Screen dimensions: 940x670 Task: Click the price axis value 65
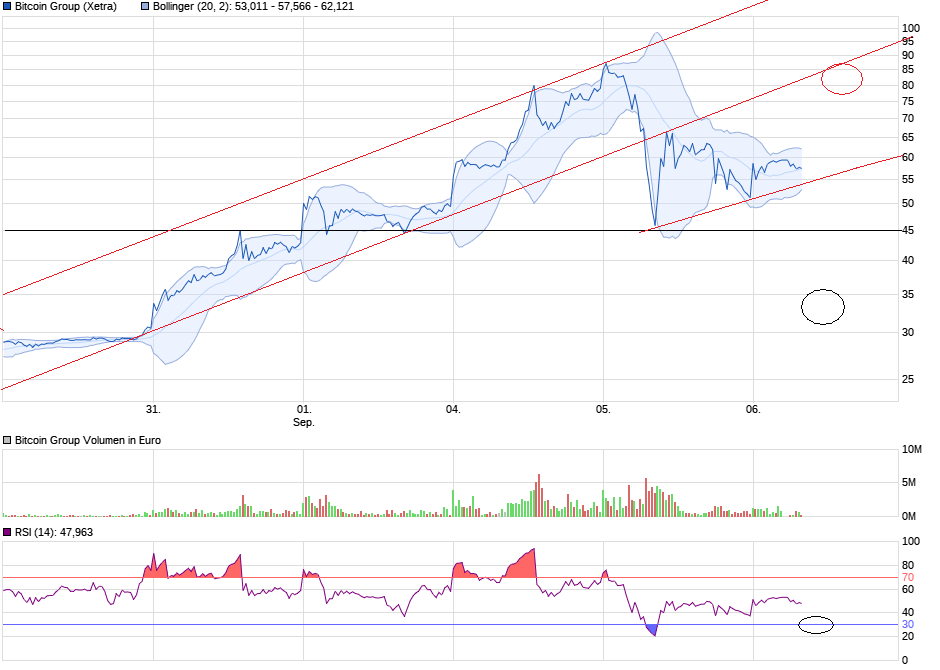tap(908, 138)
